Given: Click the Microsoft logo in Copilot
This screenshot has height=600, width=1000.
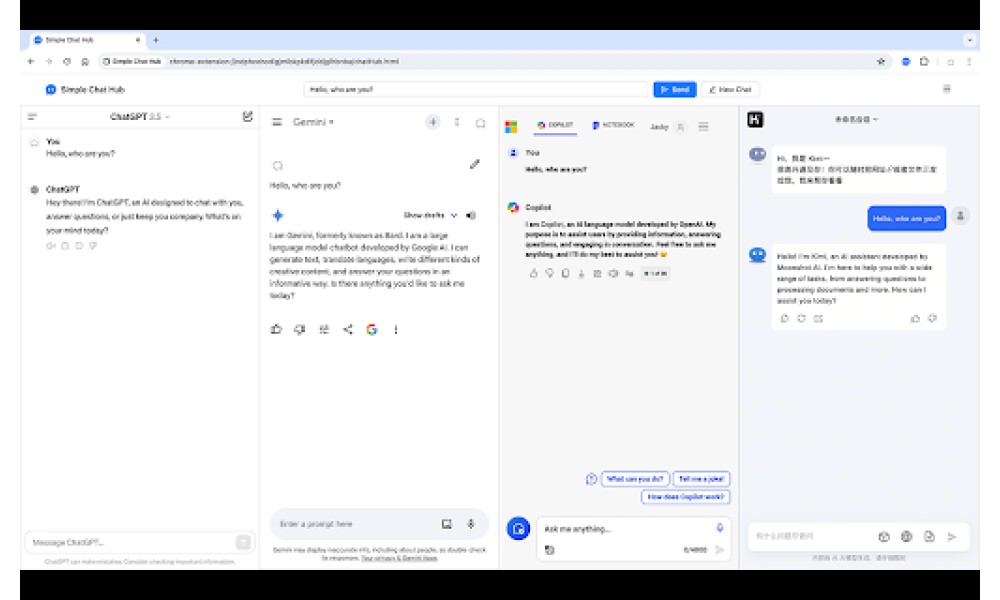Looking at the screenshot, I should (x=511, y=126).
